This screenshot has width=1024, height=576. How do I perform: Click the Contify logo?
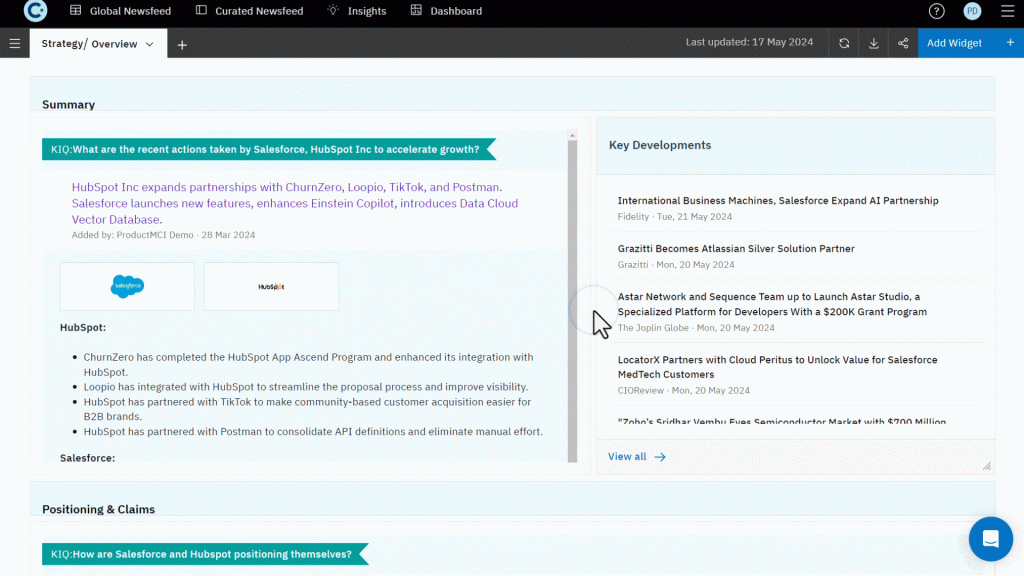pyautogui.click(x=34, y=11)
